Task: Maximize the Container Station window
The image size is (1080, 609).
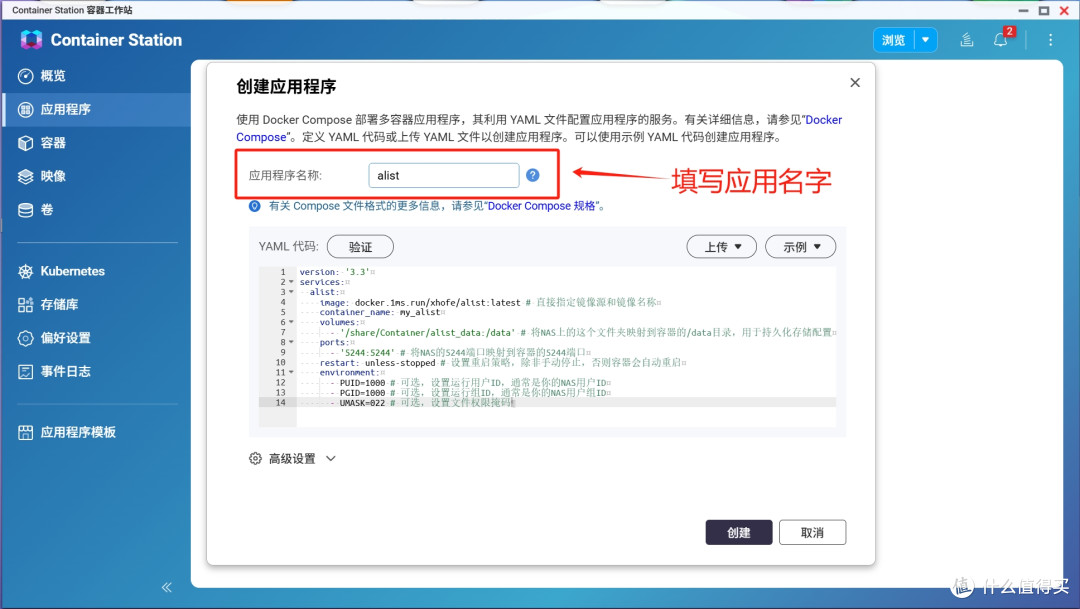Action: pyautogui.click(x=1044, y=10)
